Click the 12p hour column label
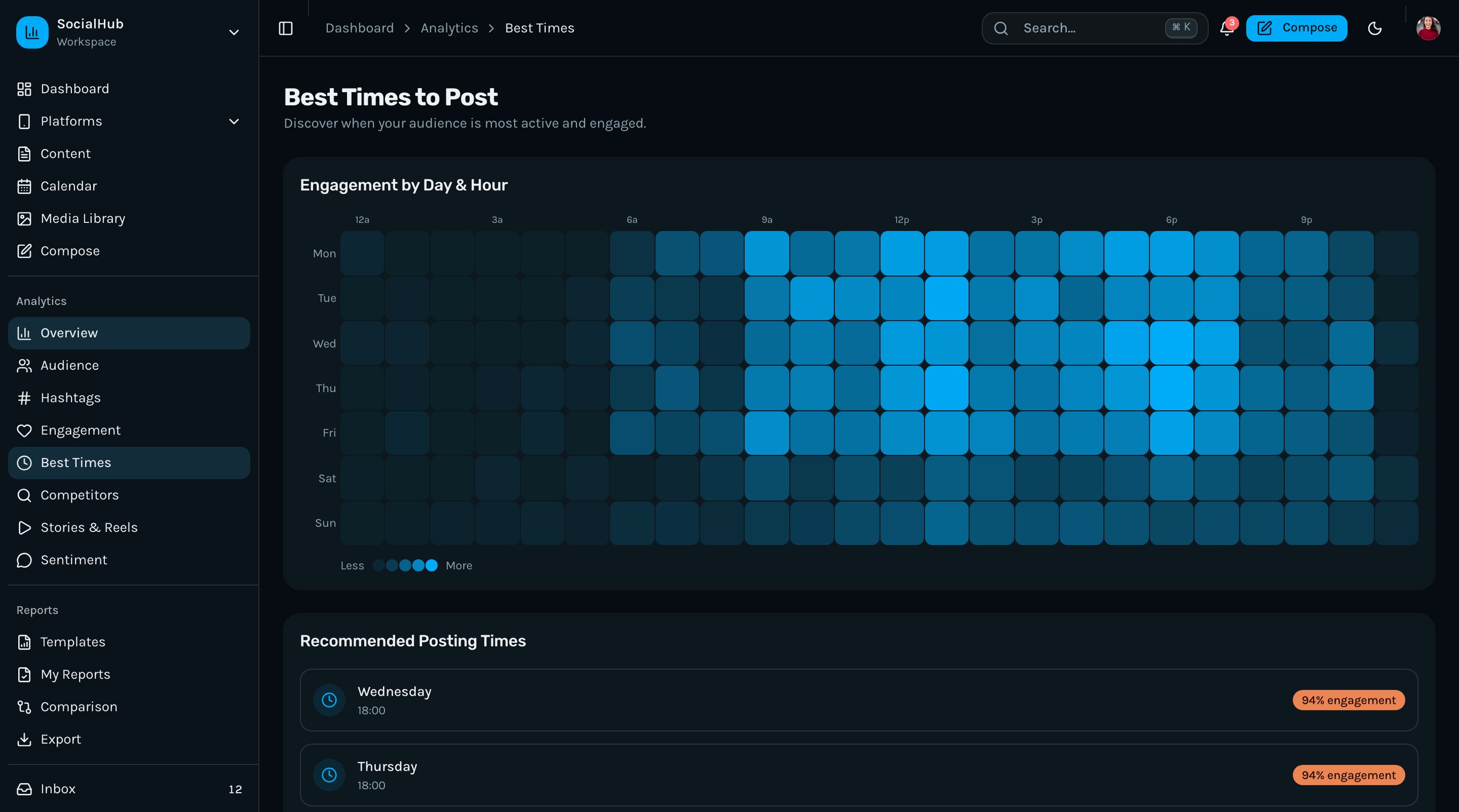1459x812 pixels. pos(901,220)
